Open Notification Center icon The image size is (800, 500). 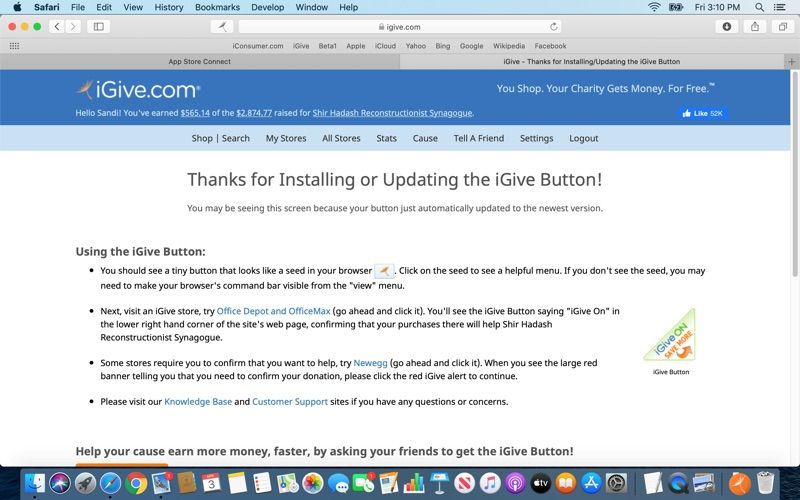pos(780,7)
